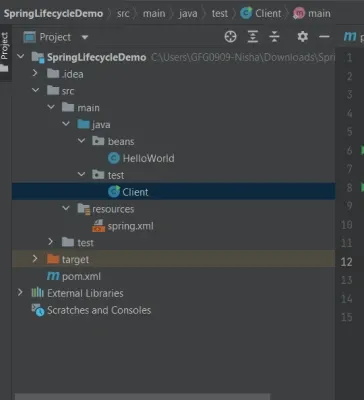This screenshot has width=364, height=400.
Task: Select the beans package label
Action: coord(121,142)
